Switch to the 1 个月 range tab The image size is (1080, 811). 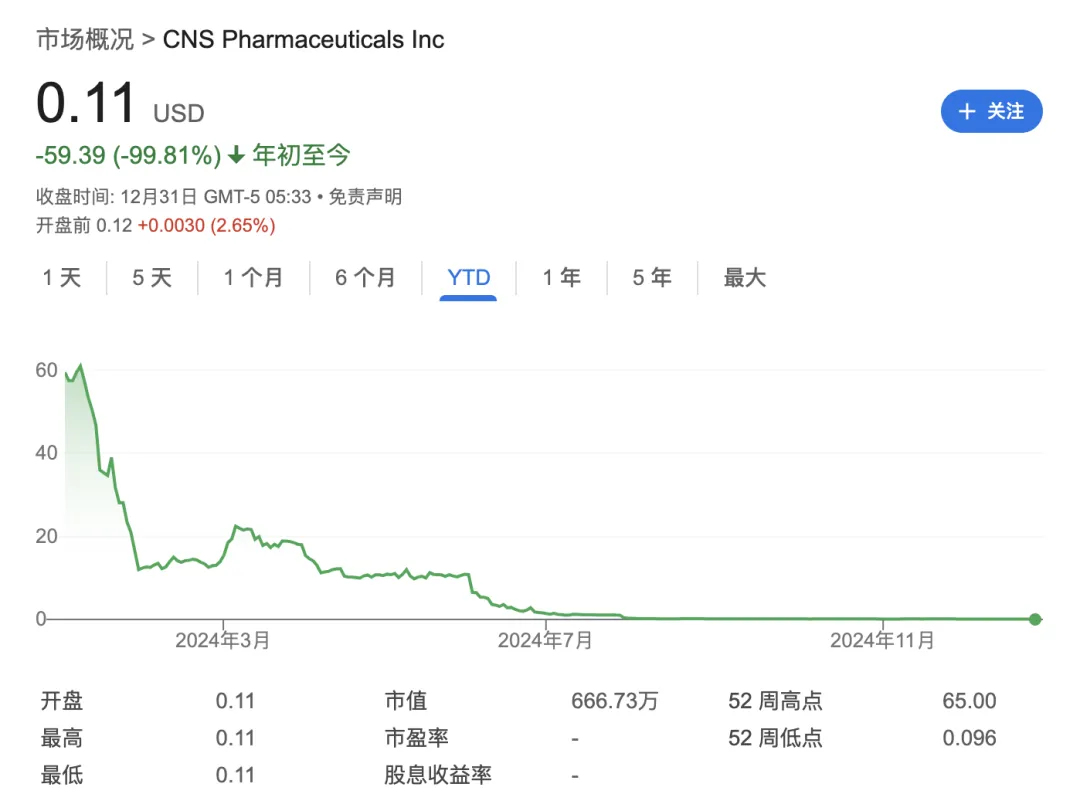click(253, 278)
